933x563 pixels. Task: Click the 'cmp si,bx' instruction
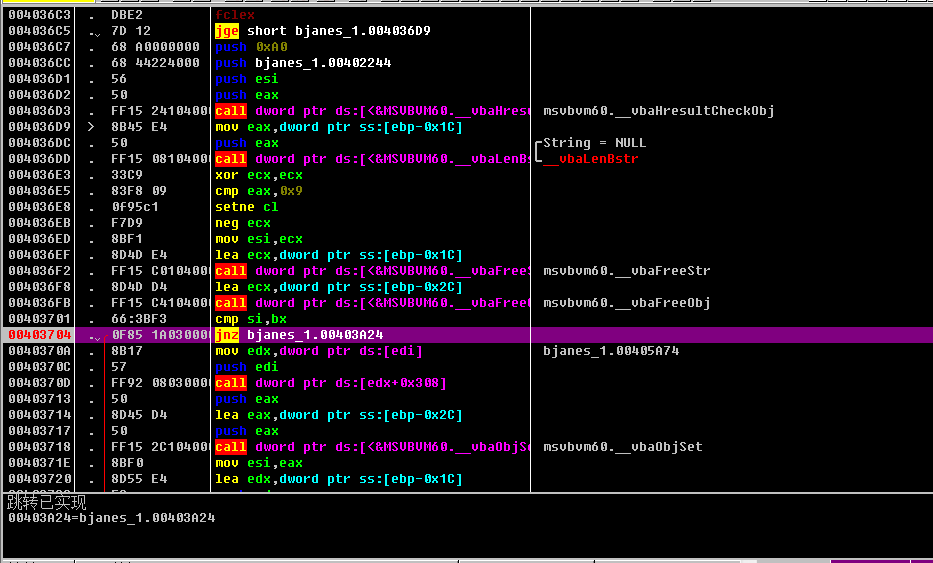point(251,320)
